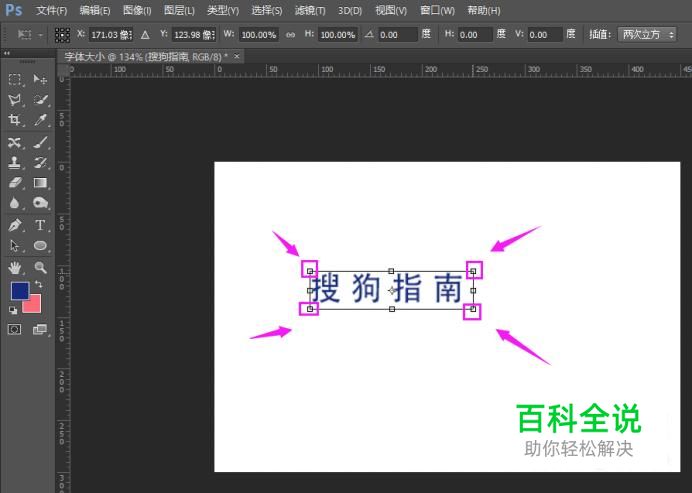Image resolution: width=692 pixels, height=493 pixels.
Task: Select the Quick Selection tool
Action: pos(40,100)
